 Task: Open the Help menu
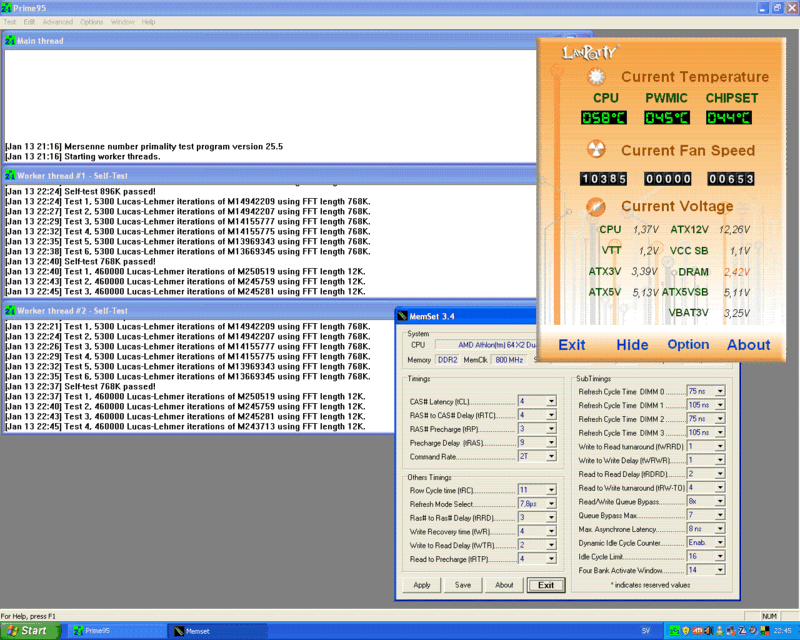click(148, 22)
